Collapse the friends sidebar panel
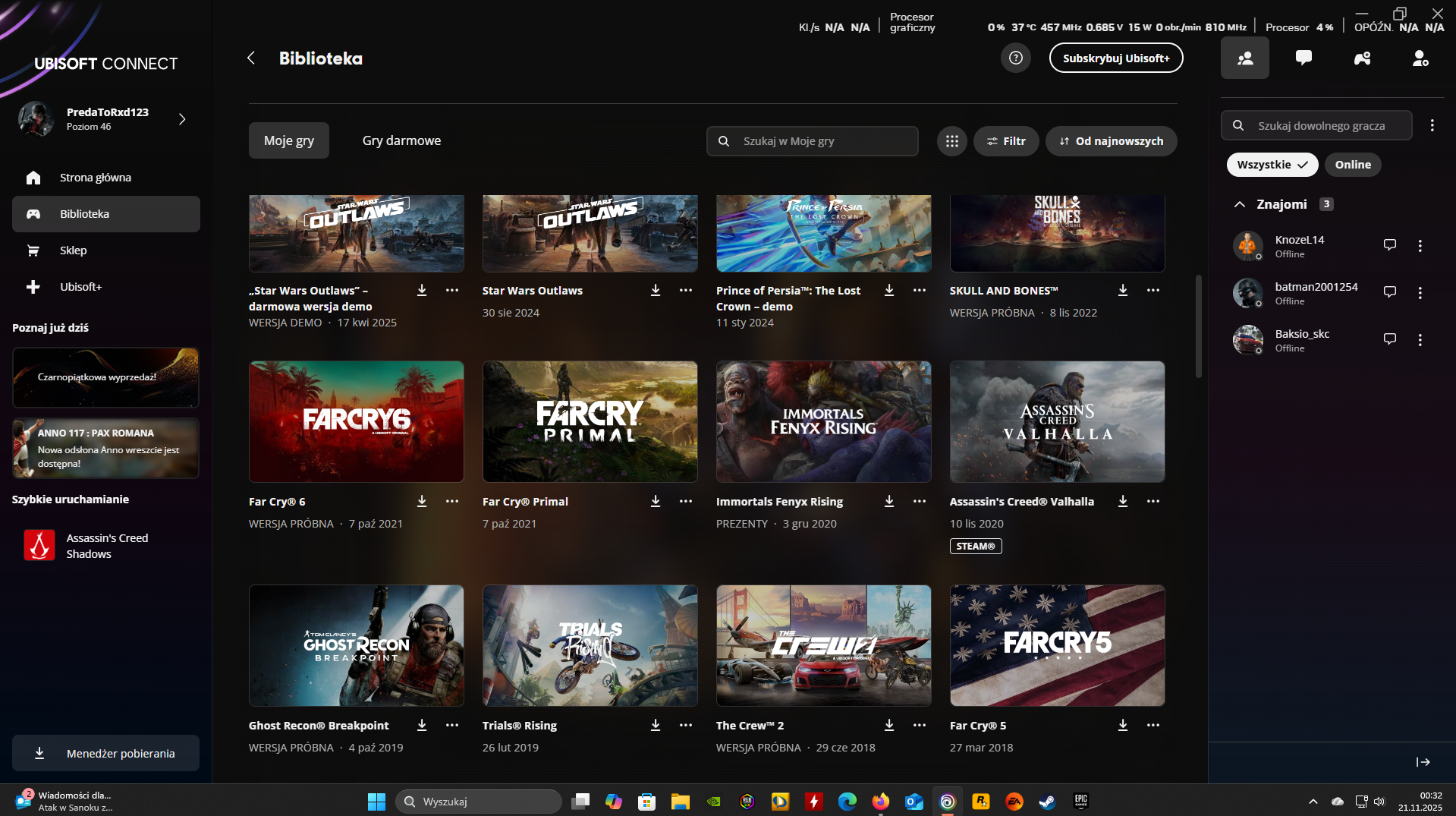This screenshot has width=1456, height=816. 1423,762
